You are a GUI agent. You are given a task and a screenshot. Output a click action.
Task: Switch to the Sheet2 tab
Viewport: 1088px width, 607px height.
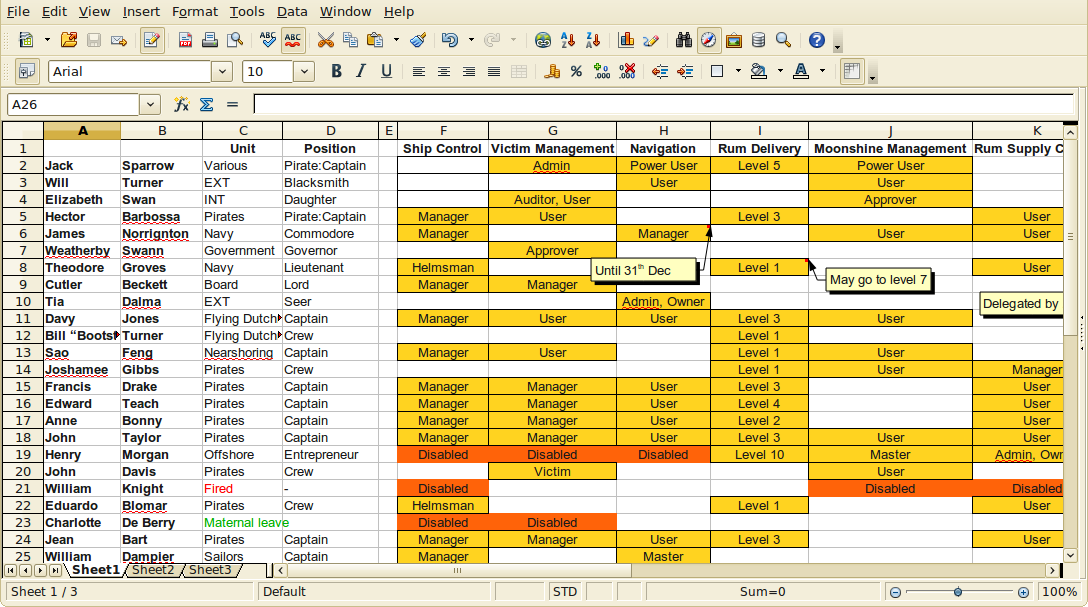(153, 570)
